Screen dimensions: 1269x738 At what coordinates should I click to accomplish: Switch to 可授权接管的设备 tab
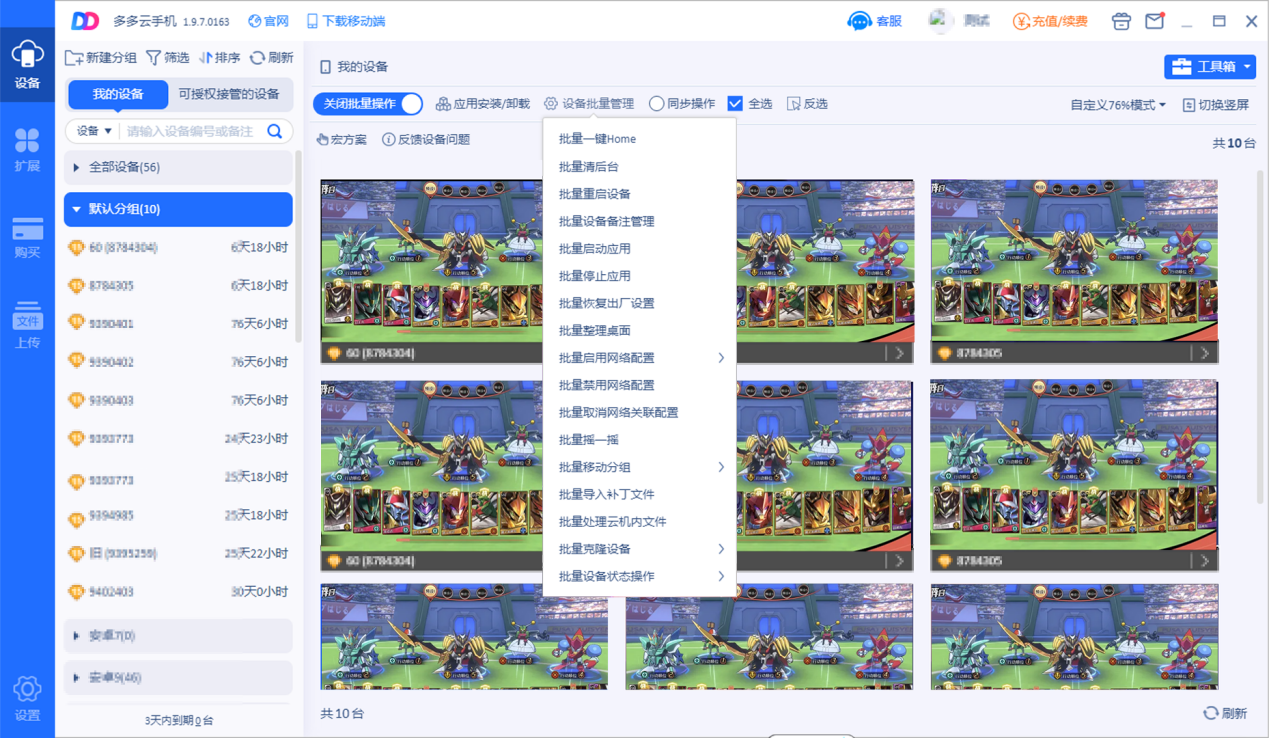click(229, 94)
